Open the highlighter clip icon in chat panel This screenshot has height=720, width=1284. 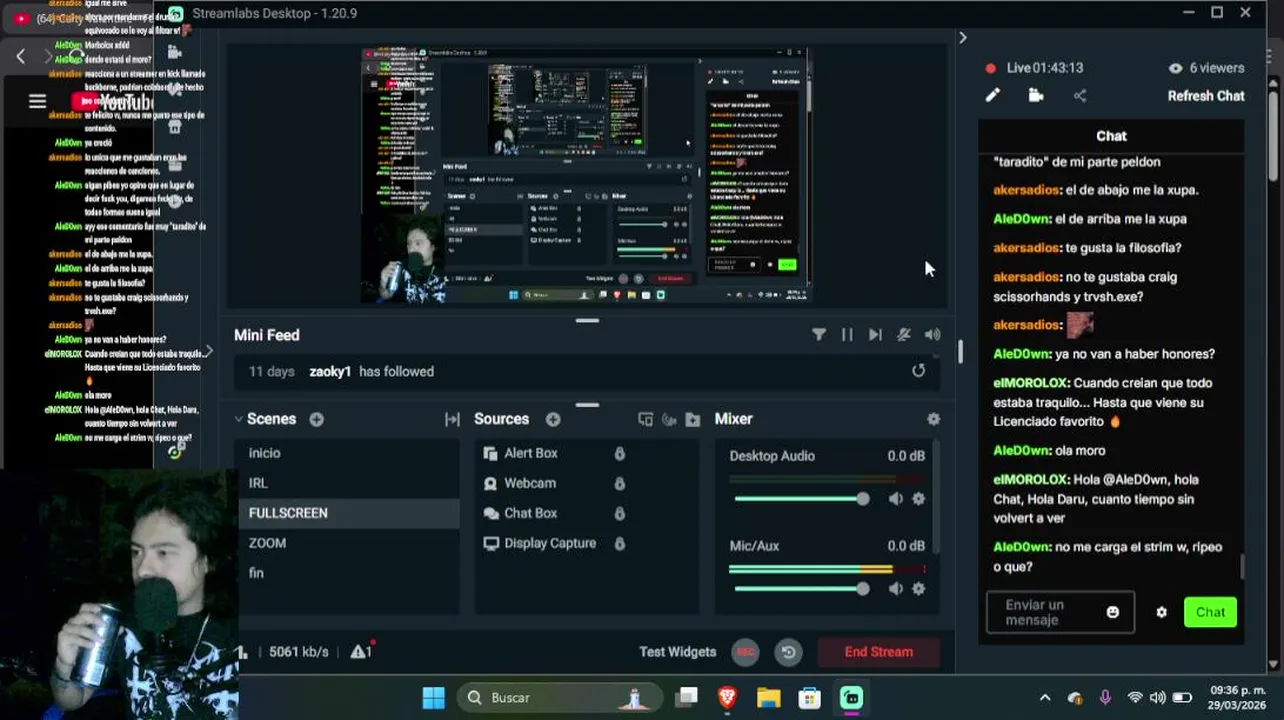(1036, 96)
